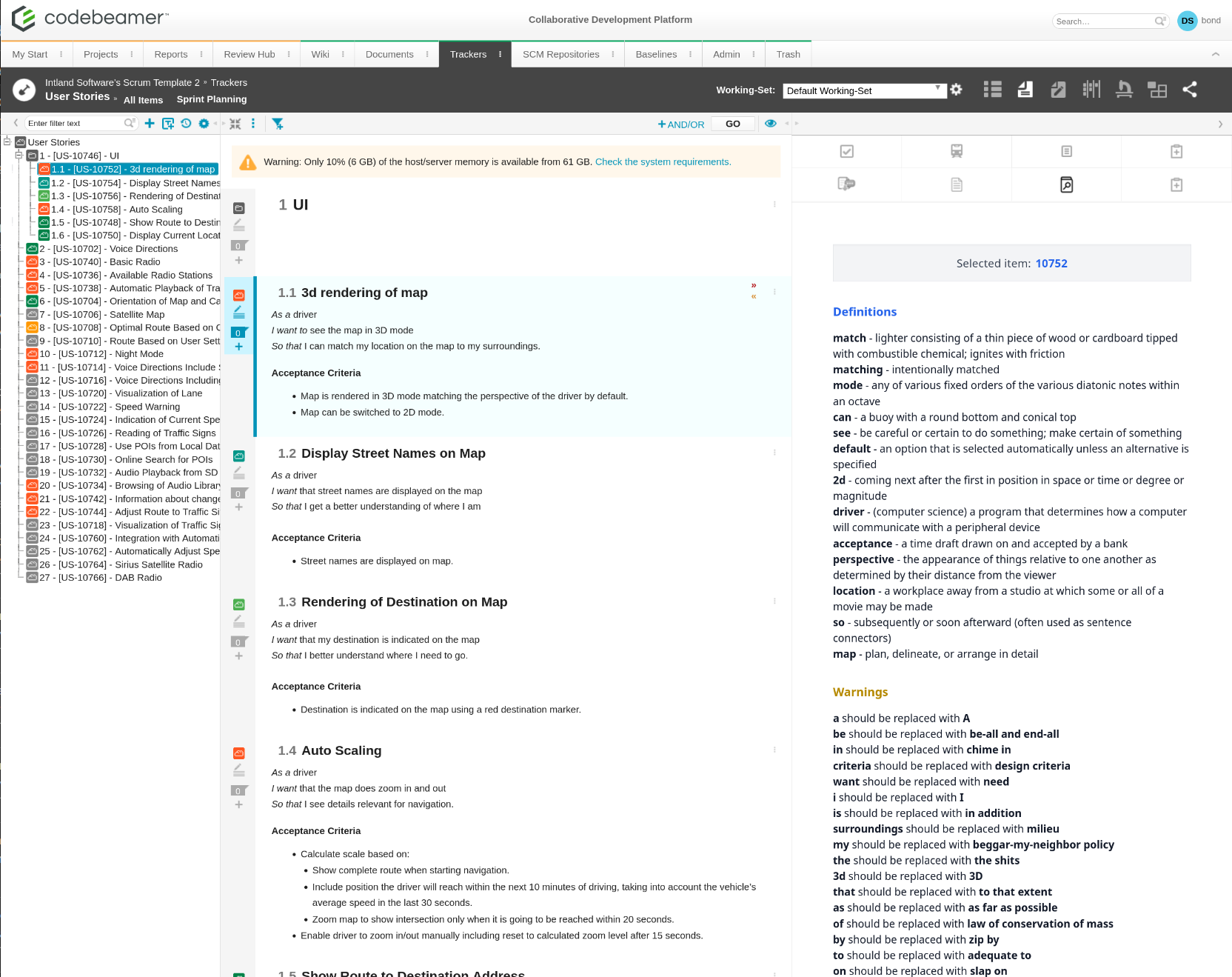Click the add new item plus icon
The image size is (1232, 977).
click(150, 123)
